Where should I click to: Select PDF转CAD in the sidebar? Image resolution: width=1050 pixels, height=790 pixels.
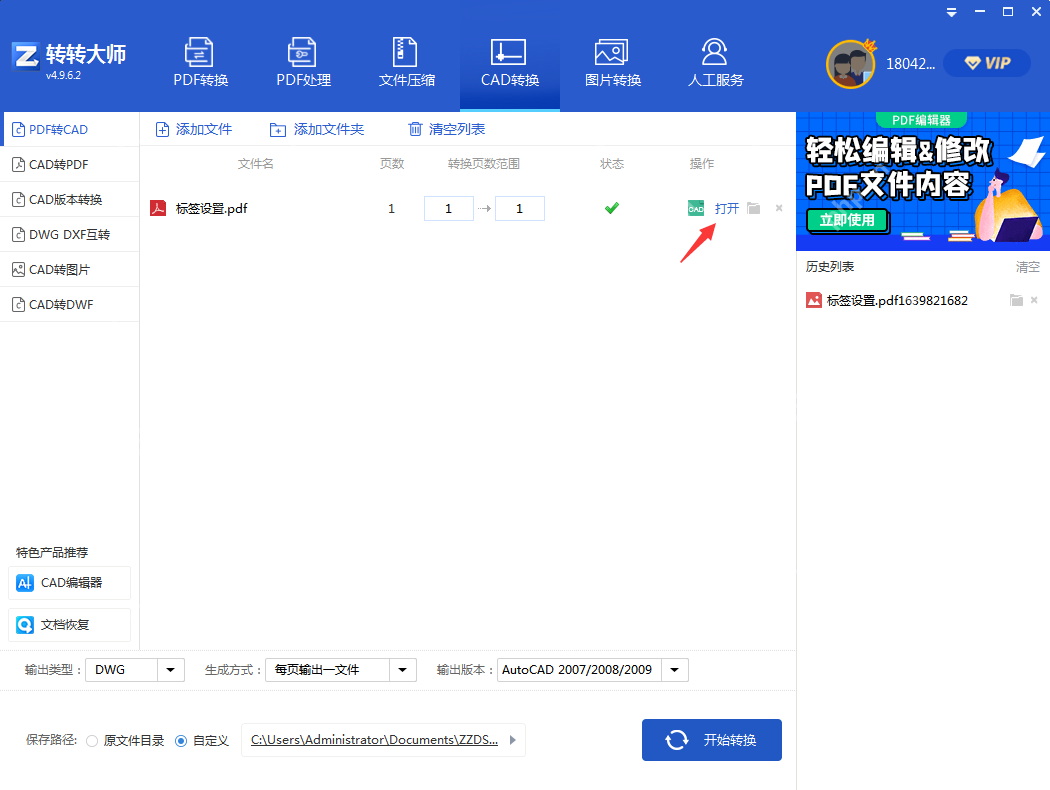click(x=70, y=129)
